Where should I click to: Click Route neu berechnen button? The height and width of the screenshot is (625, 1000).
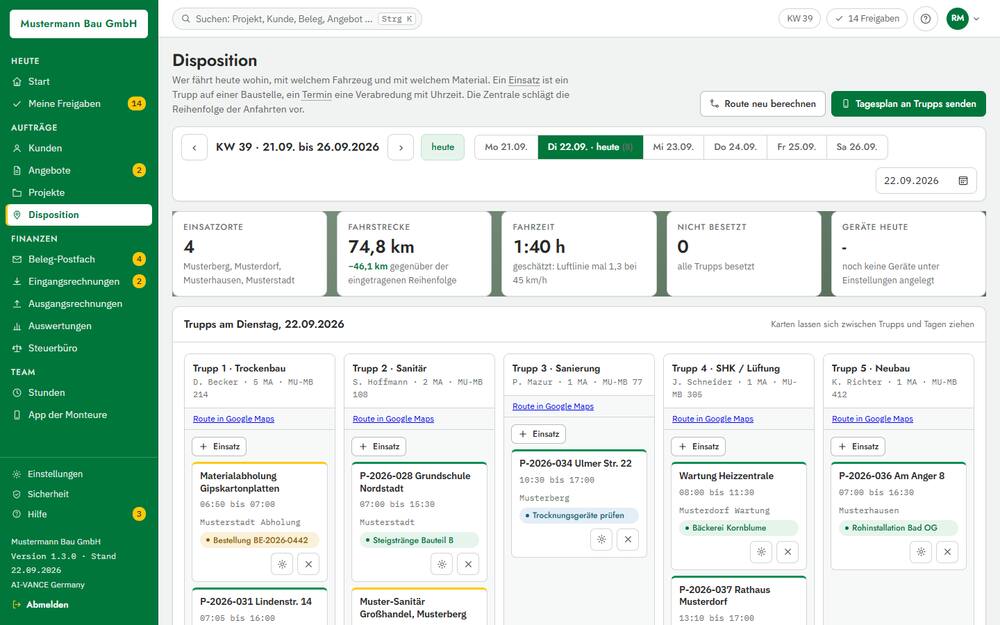tap(763, 103)
